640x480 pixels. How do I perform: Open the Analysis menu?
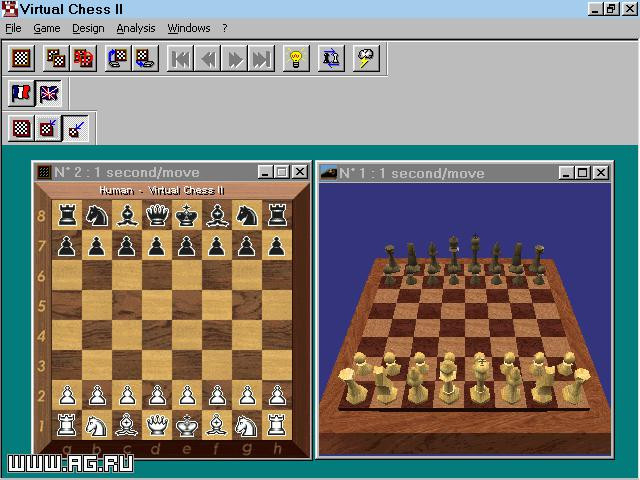coord(136,28)
